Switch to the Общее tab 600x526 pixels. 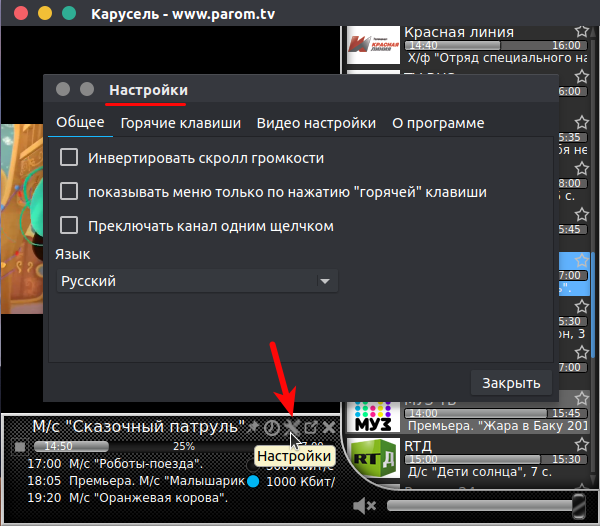click(80, 122)
